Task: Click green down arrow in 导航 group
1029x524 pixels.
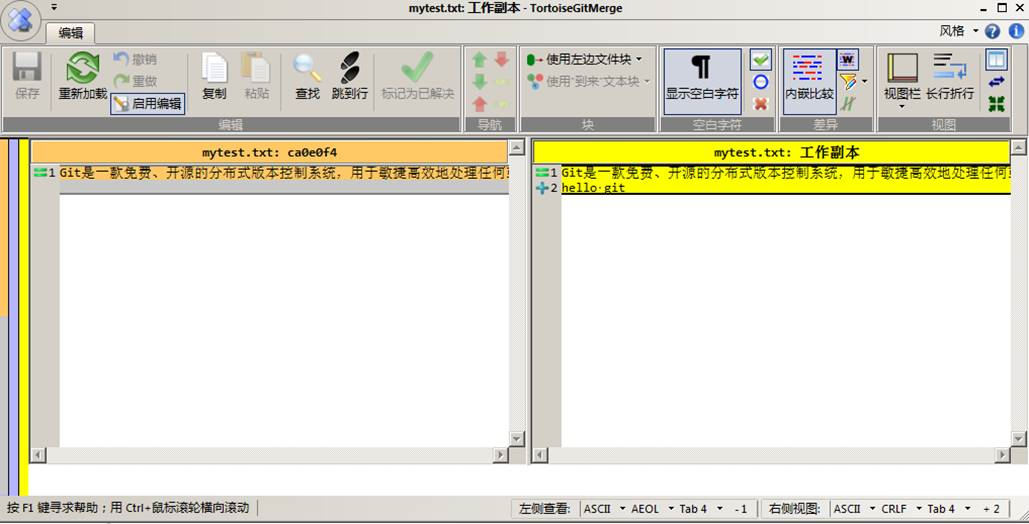Action: 480,81
